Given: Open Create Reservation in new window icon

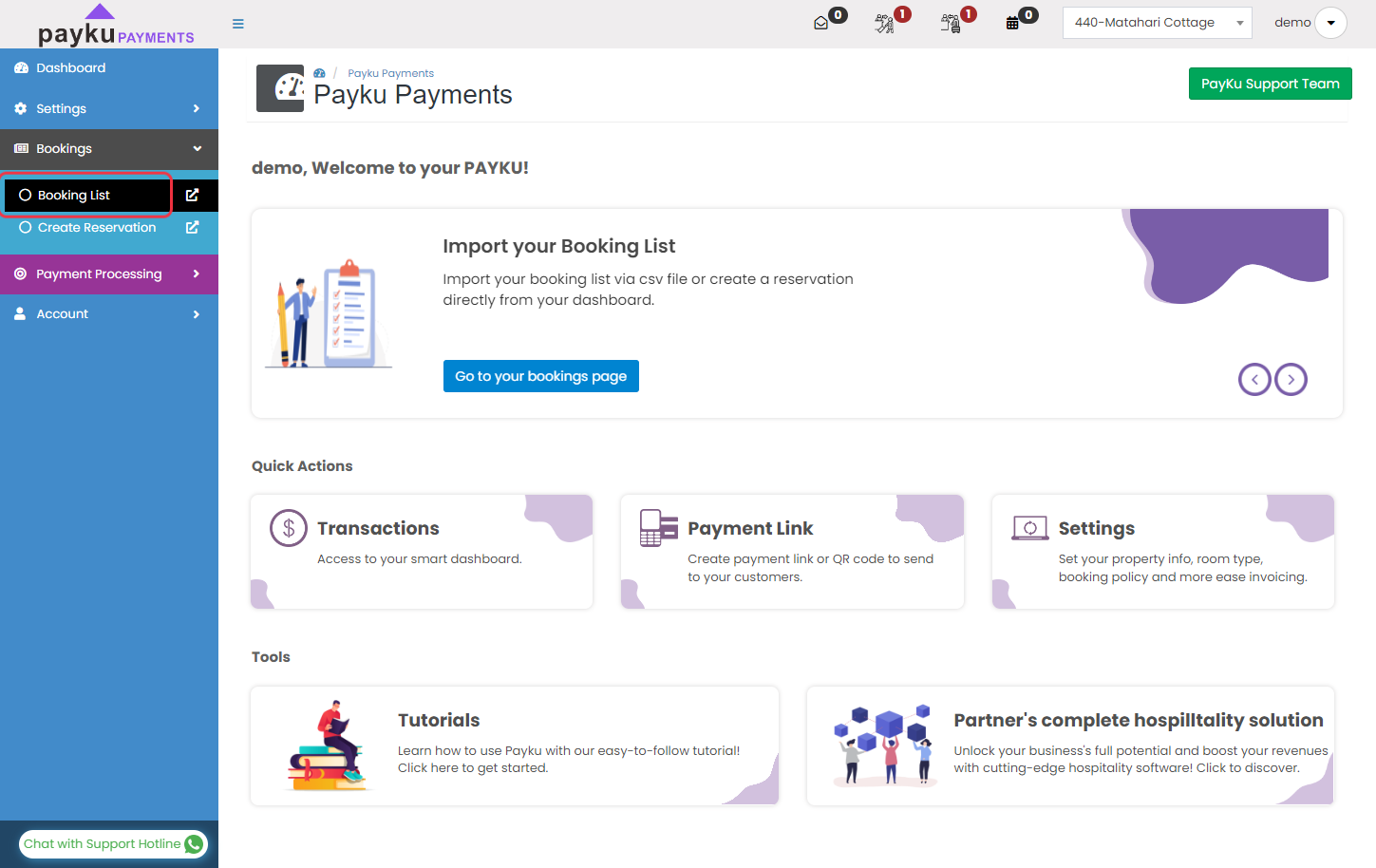Looking at the screenshot, I should (192, 227).
